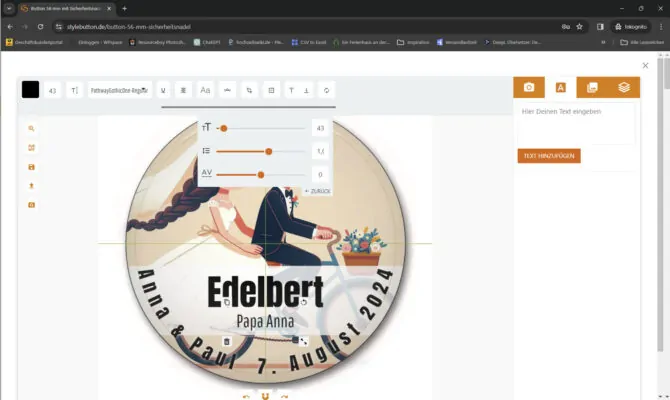Click the redo arrow below the canvas
The height and width of the screenshot is (400, 670).
pos(285,397)
